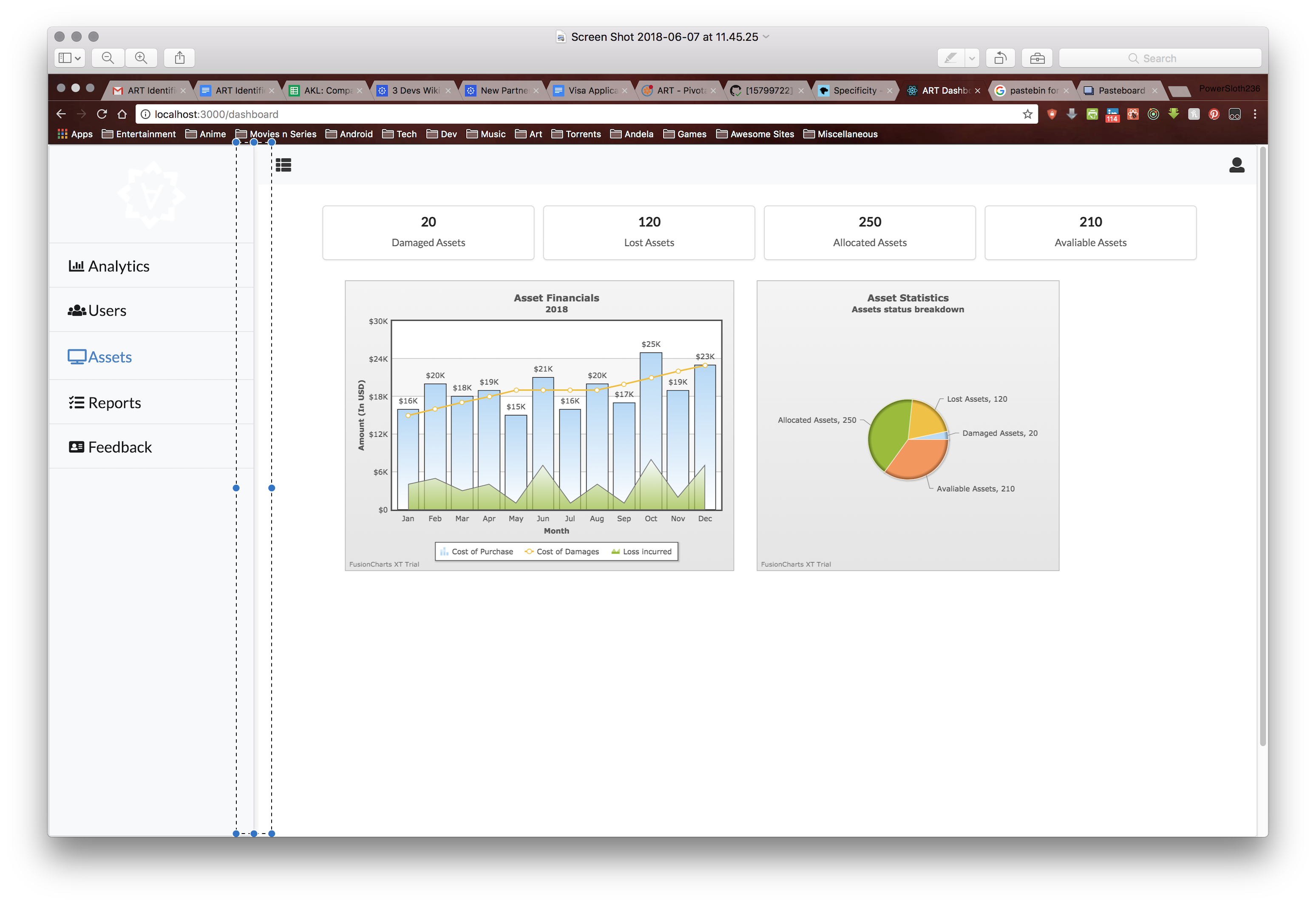This screenshot has width=1316, height=905.
Task: Click the Assets monitor icon in sidebar
Action: tap(77, 357)
